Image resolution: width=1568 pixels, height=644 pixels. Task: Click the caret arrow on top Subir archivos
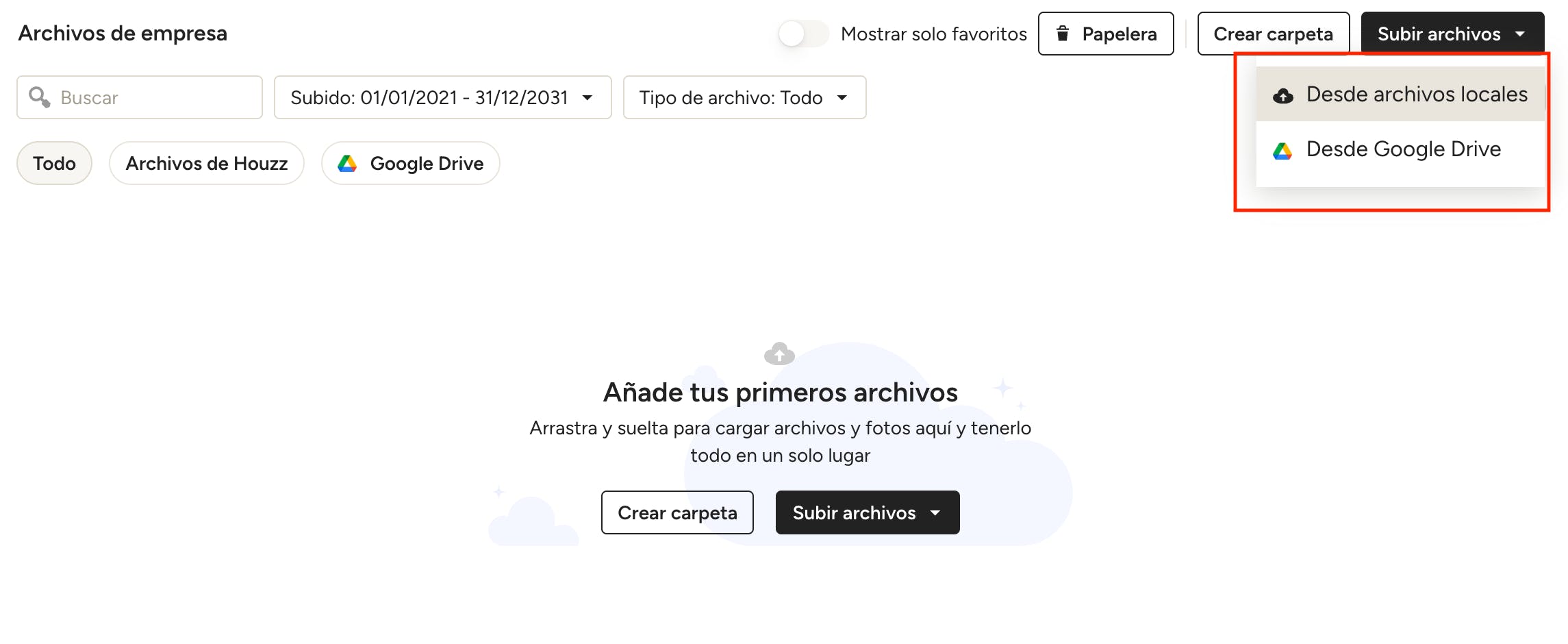point(1520,34)
